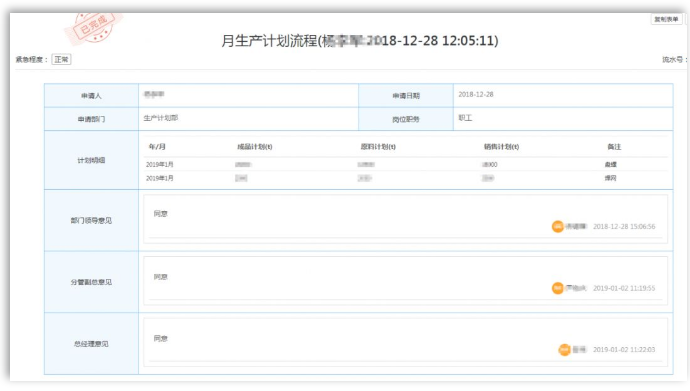690x391 pixels.
Task: Click the 计划明细 label cell
Action: point(91,160)
